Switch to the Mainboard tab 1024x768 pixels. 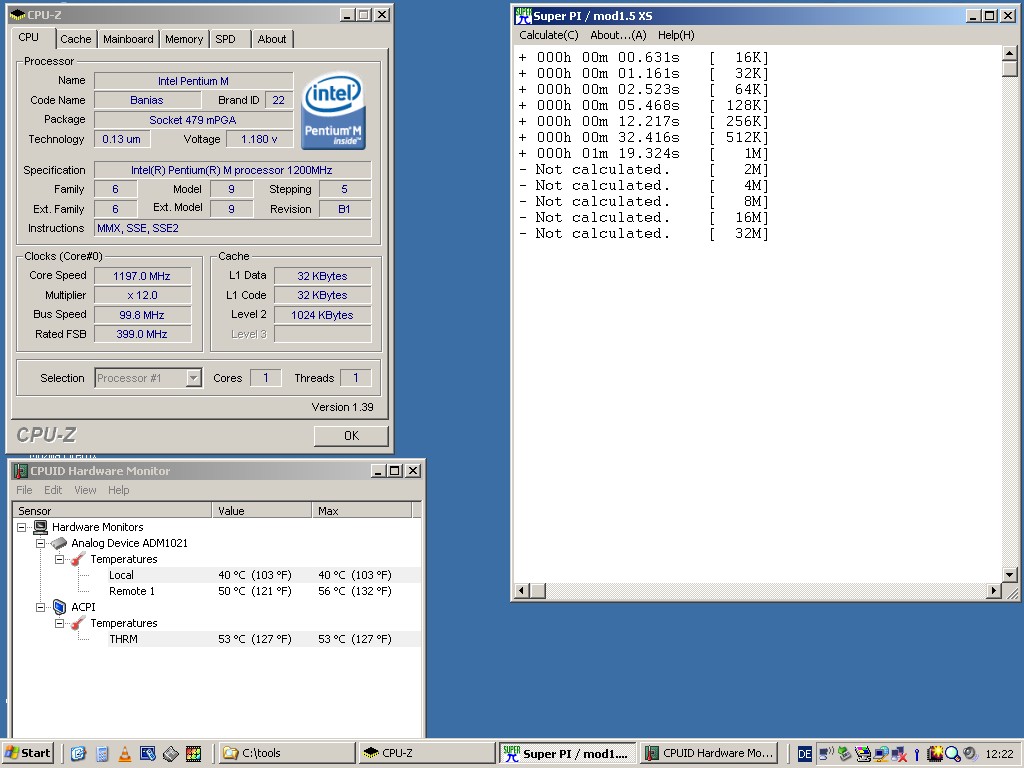[x=128, y=39]
